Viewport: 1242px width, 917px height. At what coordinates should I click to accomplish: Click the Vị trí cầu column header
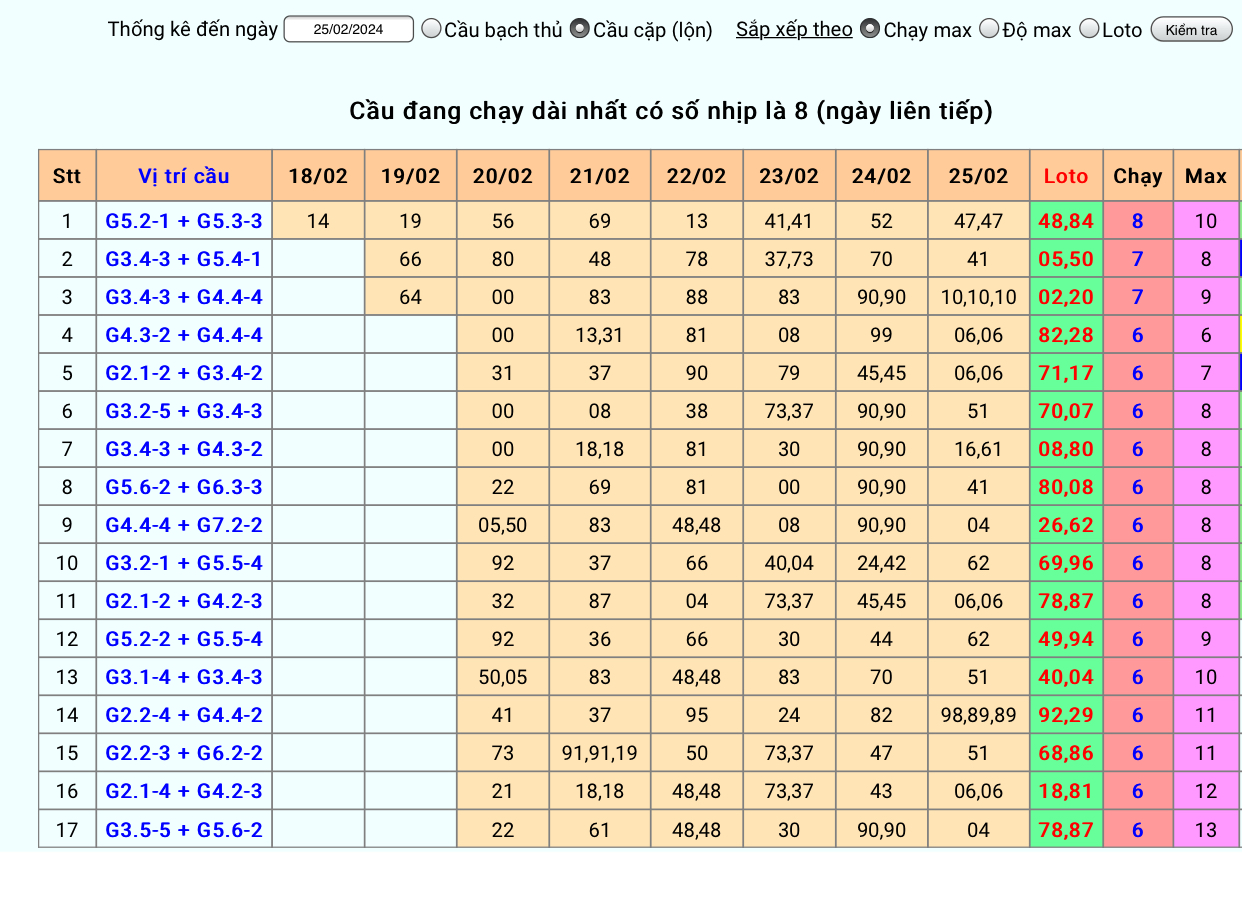pos(184,176)
